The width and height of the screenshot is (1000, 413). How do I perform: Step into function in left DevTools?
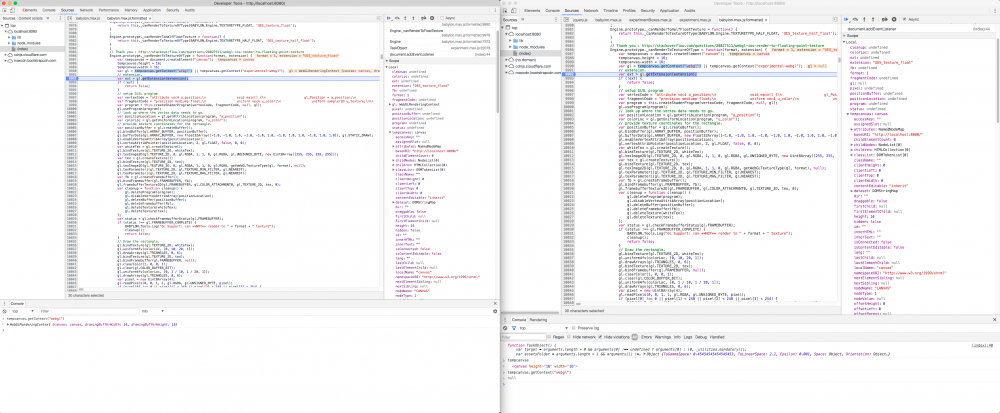[x=406, y=18]
